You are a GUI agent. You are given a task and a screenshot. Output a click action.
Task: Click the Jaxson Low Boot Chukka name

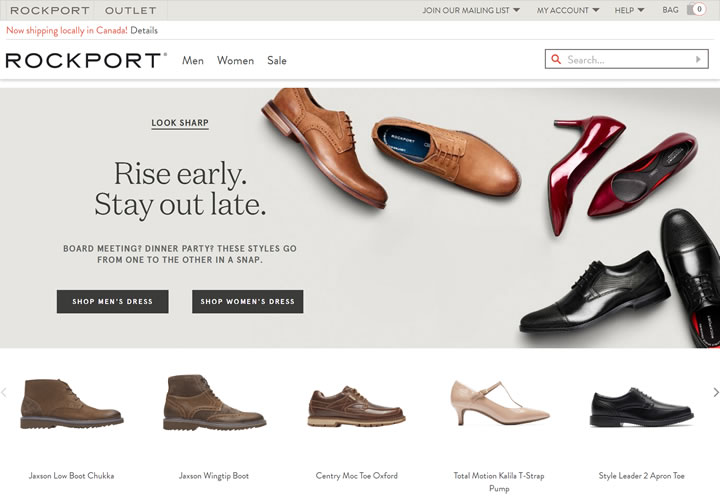click(71, 476)
